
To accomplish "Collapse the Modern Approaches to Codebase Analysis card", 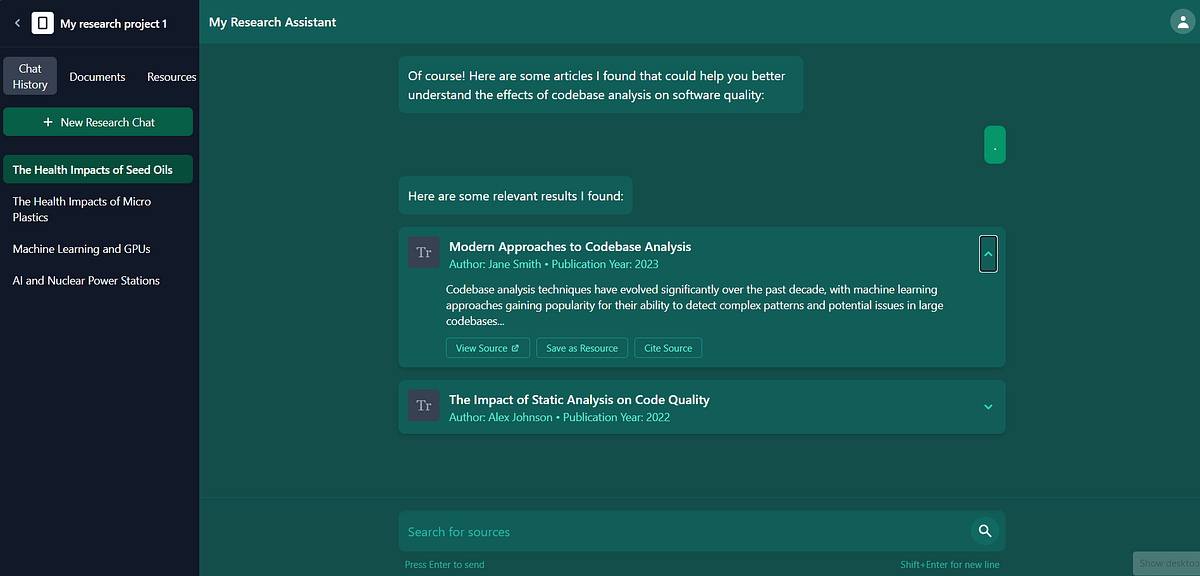I will tap(988, 253).
